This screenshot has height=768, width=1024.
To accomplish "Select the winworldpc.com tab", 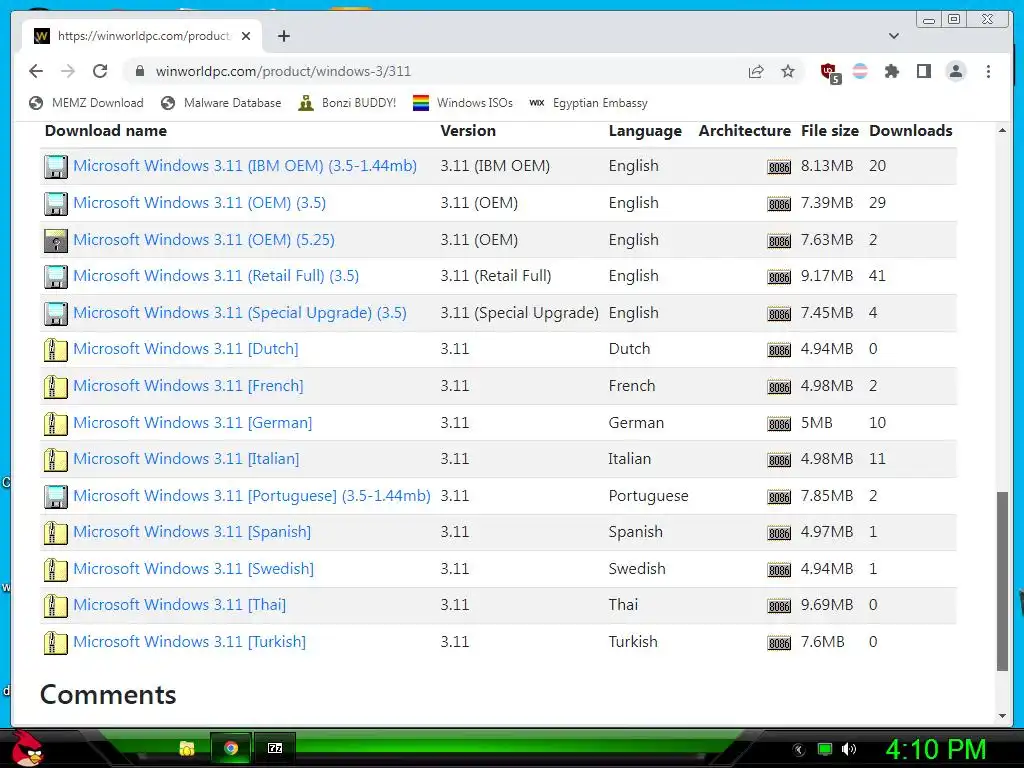I will tap(142, 36).
